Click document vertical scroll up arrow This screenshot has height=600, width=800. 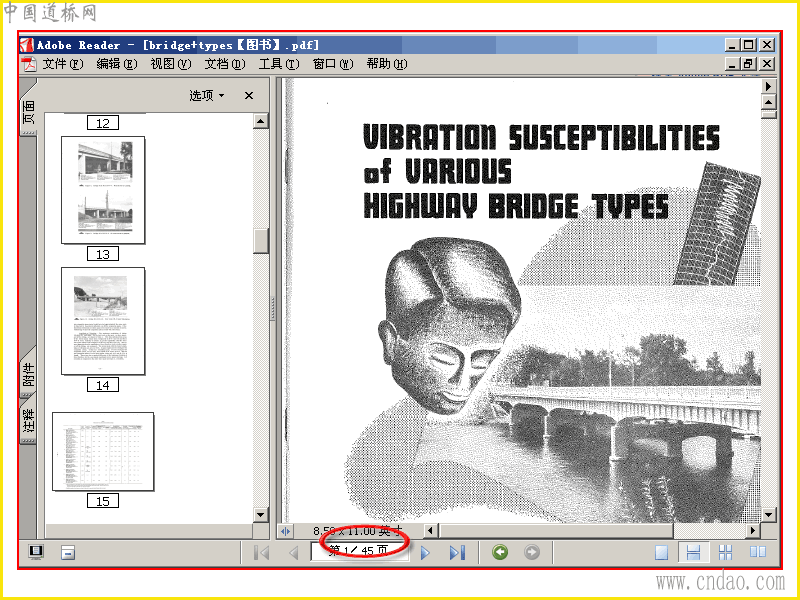(768, 102)
